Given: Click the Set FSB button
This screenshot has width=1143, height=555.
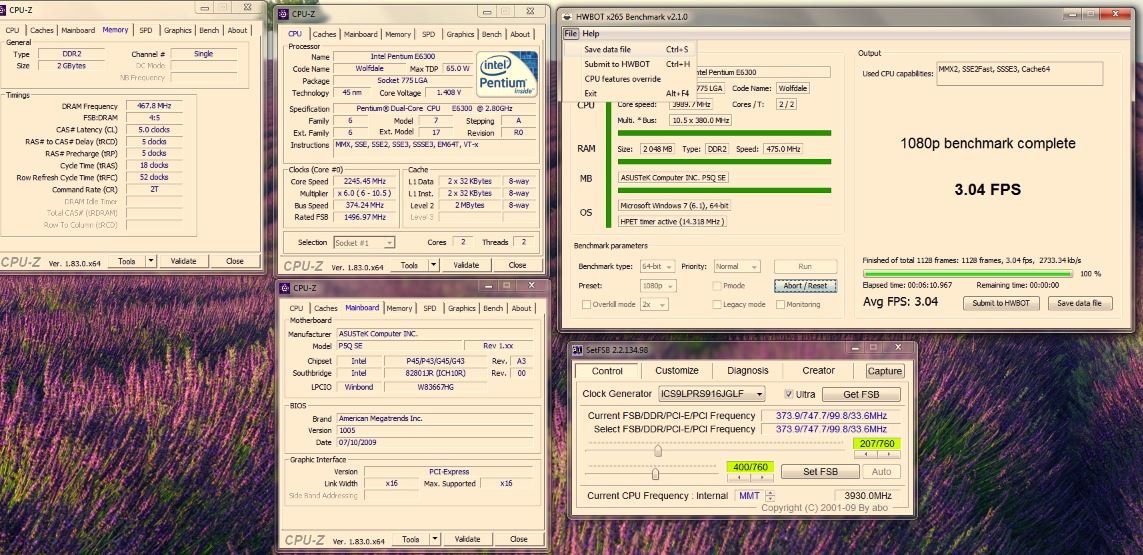Looking at the screenshot, I should (x=820, y=472).
